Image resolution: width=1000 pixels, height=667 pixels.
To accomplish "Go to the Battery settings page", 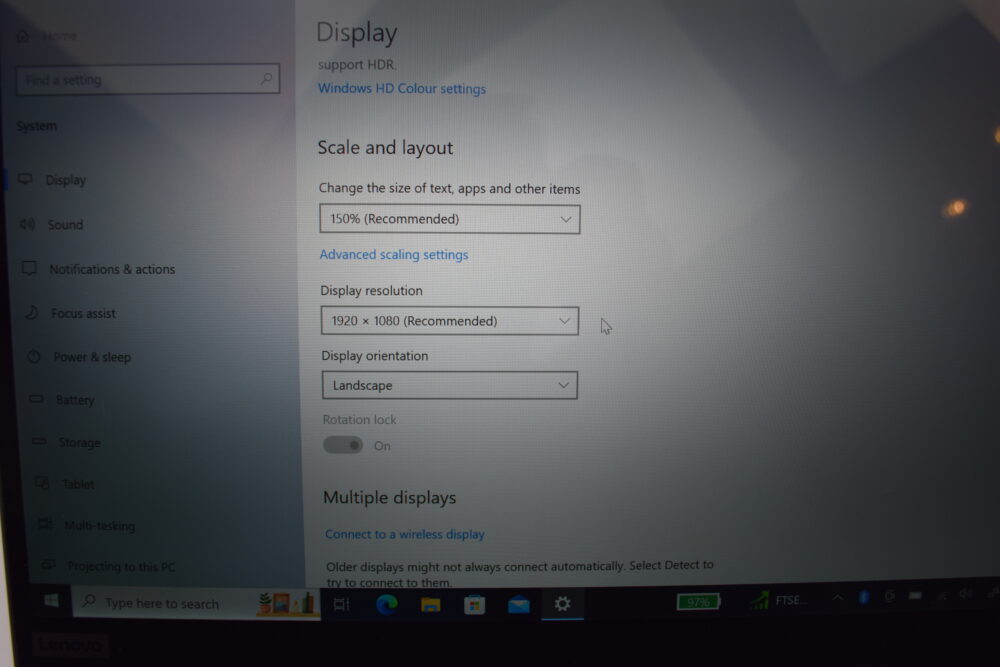I will (x=75, y=400).
